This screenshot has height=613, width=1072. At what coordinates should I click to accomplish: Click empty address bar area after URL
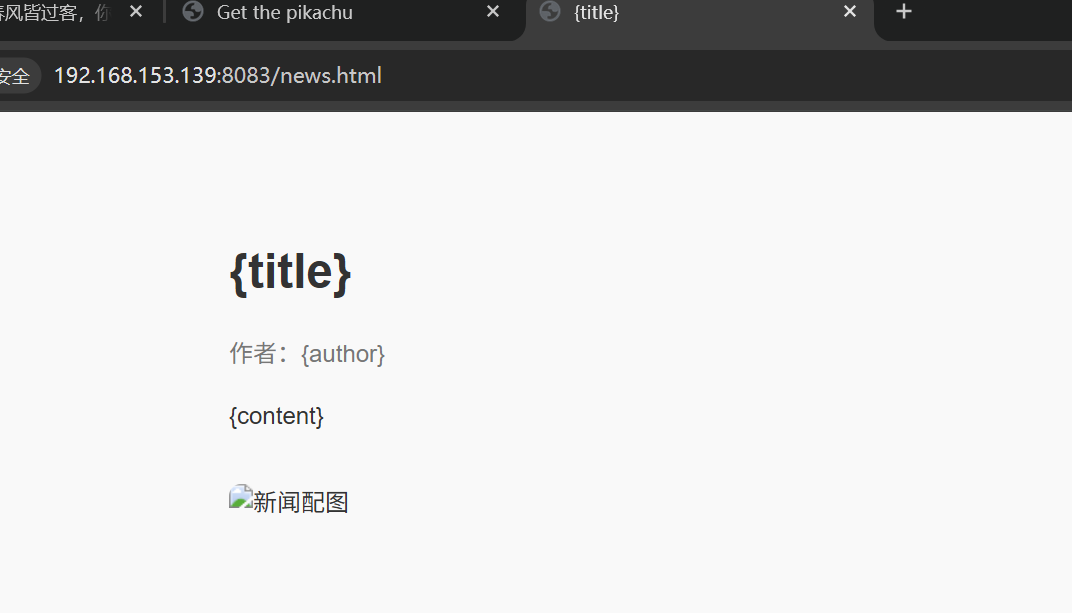coord(725,76)
